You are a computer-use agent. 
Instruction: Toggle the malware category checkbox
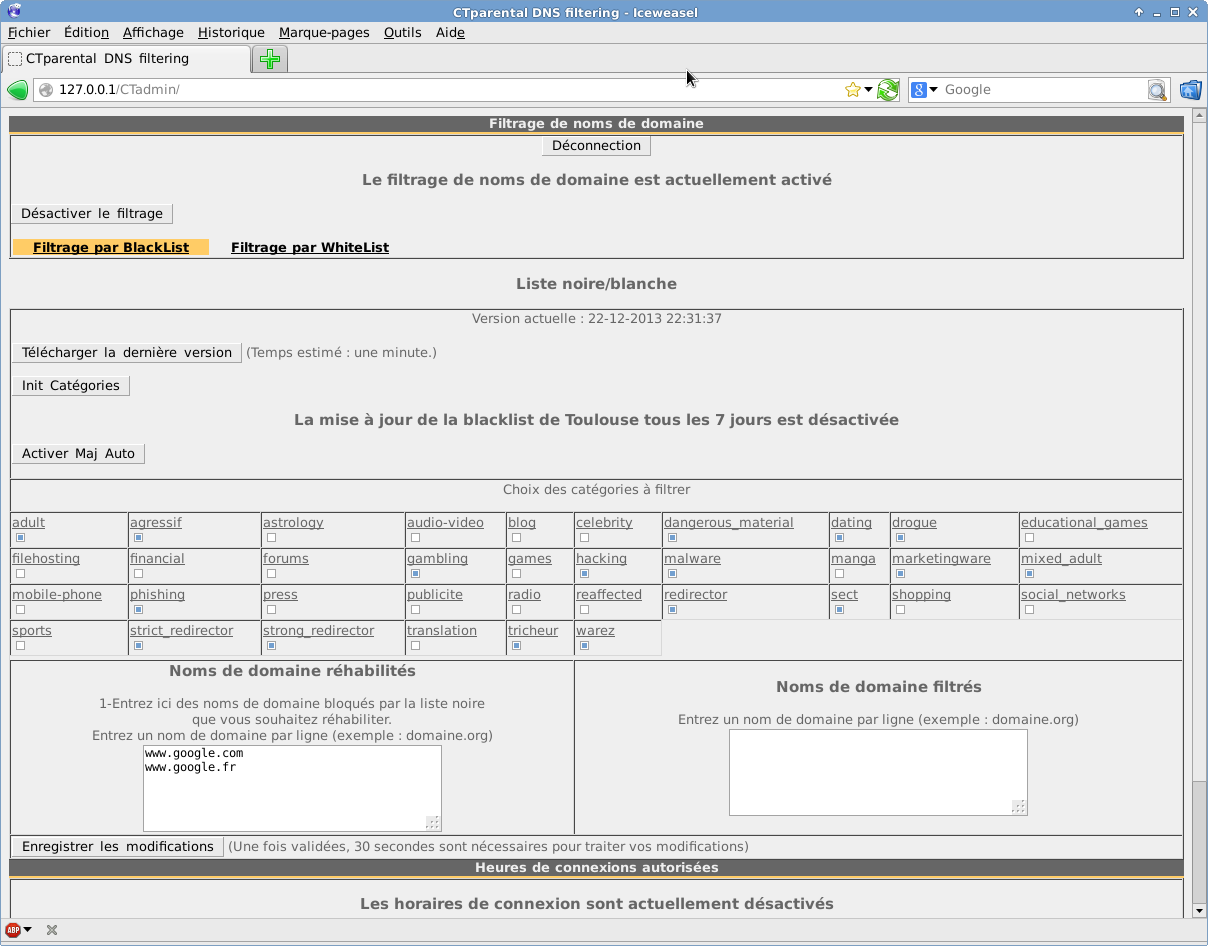tap(672, 574)
